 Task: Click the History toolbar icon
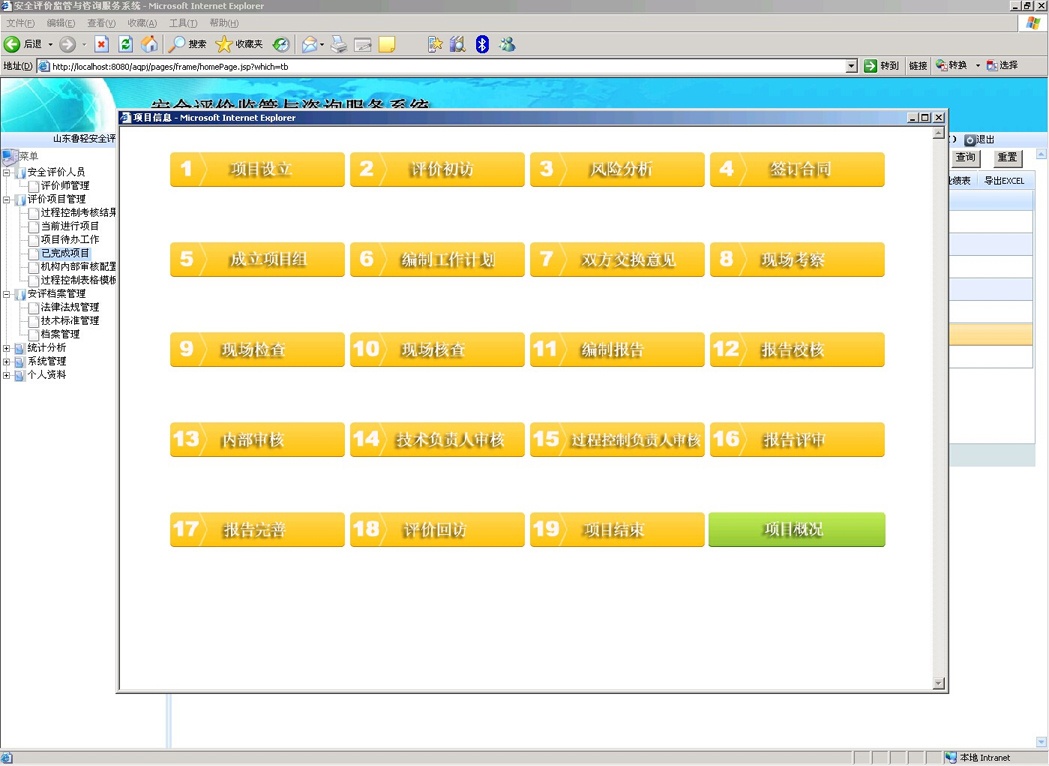pos(281,44)
